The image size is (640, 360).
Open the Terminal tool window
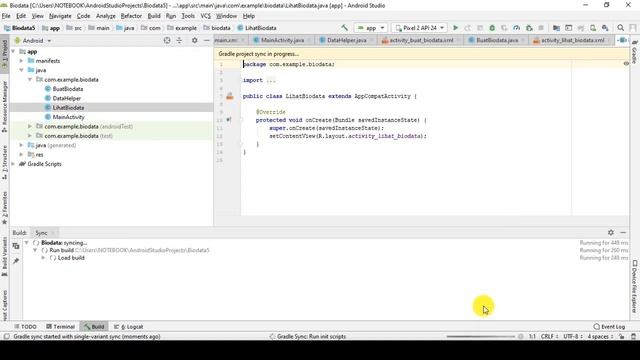pyautogui.click(x=60, y=327)
